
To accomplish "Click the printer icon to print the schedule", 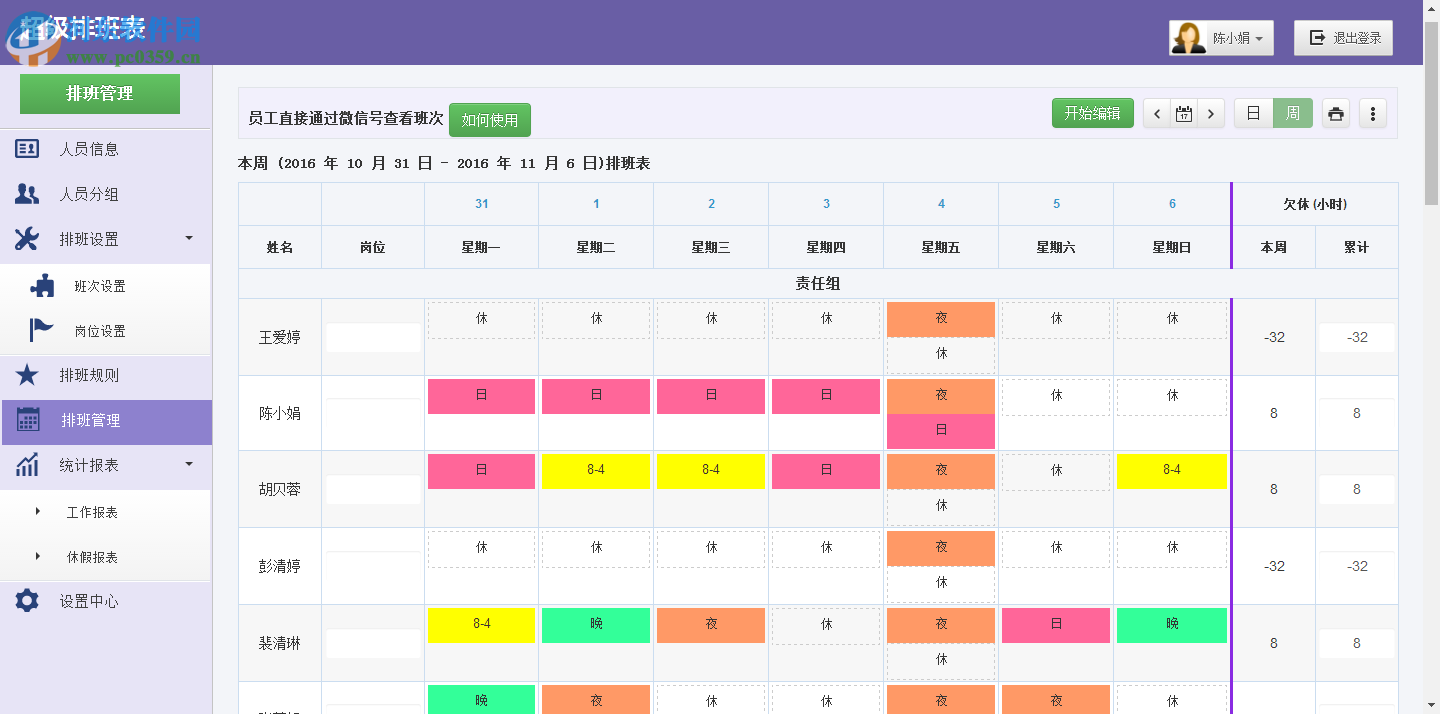I will click(1336, 113).
